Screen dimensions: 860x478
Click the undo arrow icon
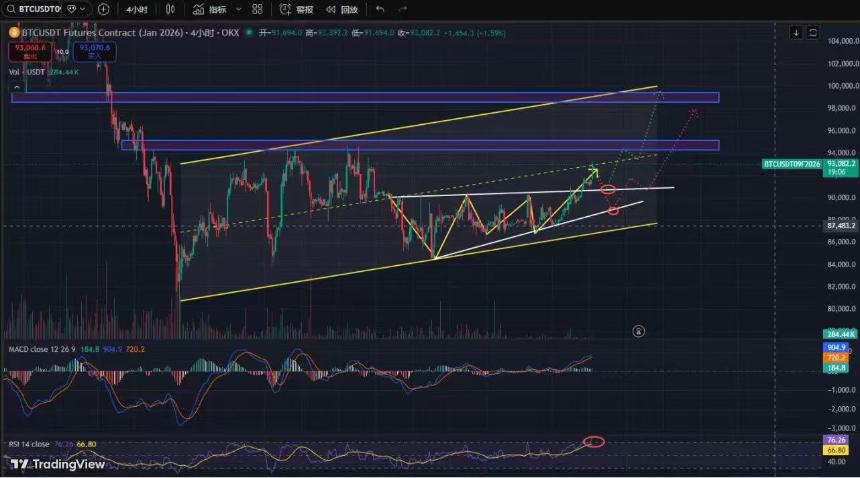[380, 9]
